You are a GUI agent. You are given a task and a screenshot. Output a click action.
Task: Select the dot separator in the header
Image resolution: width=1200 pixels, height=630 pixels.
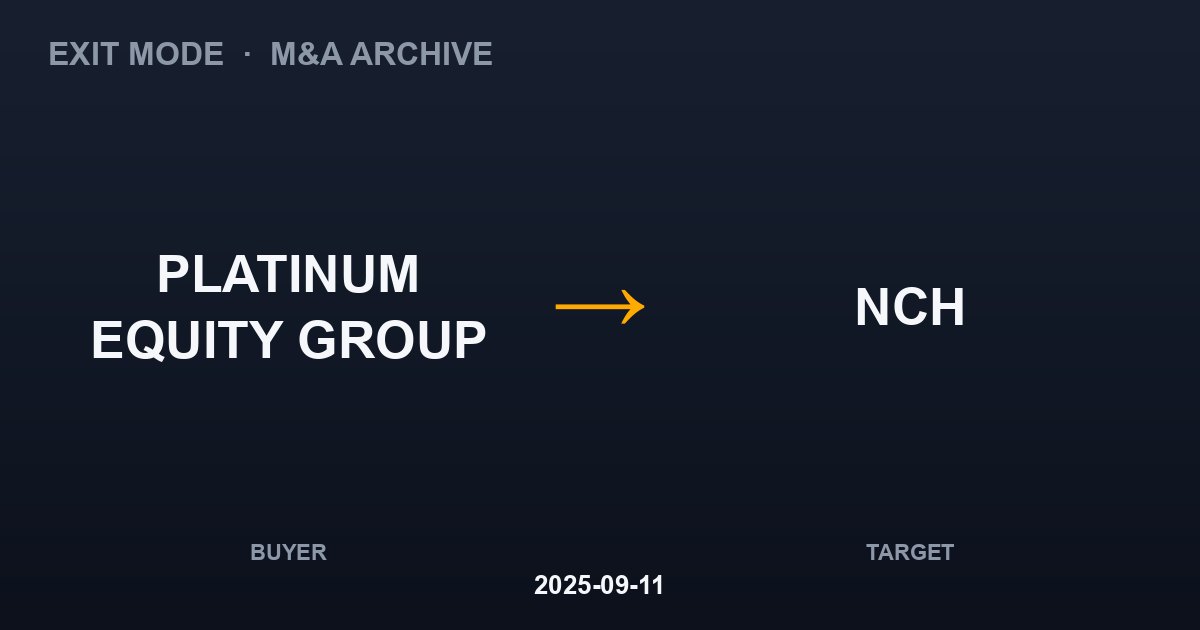(x=247, y=54)
